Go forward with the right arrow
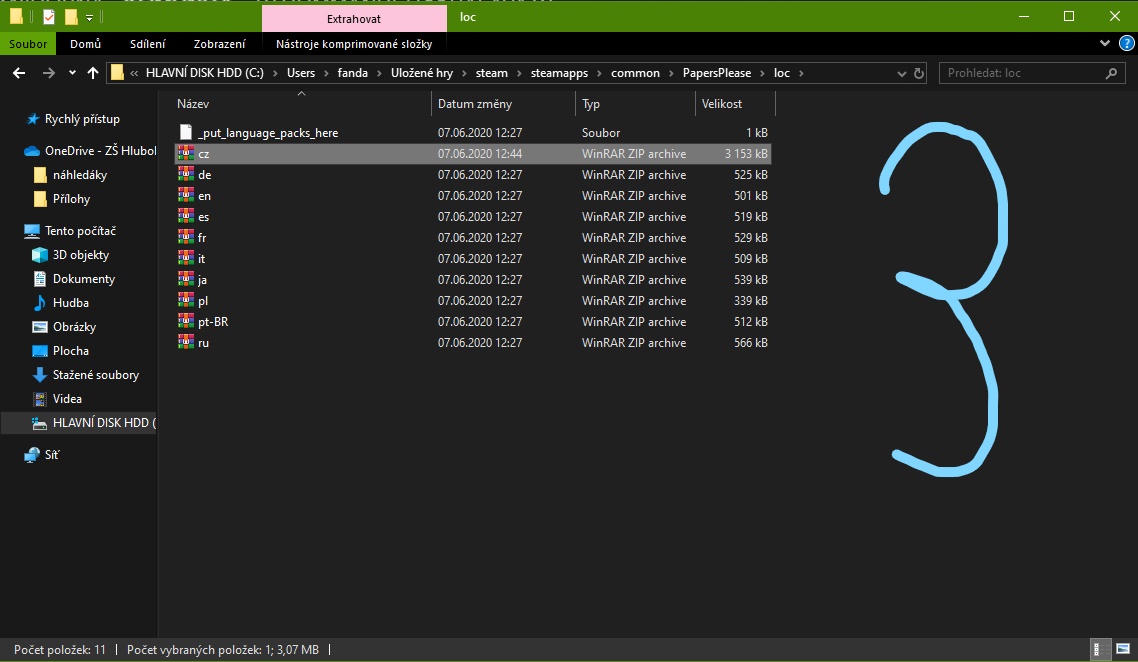The image size is (1138, 662). coord(48,73)
